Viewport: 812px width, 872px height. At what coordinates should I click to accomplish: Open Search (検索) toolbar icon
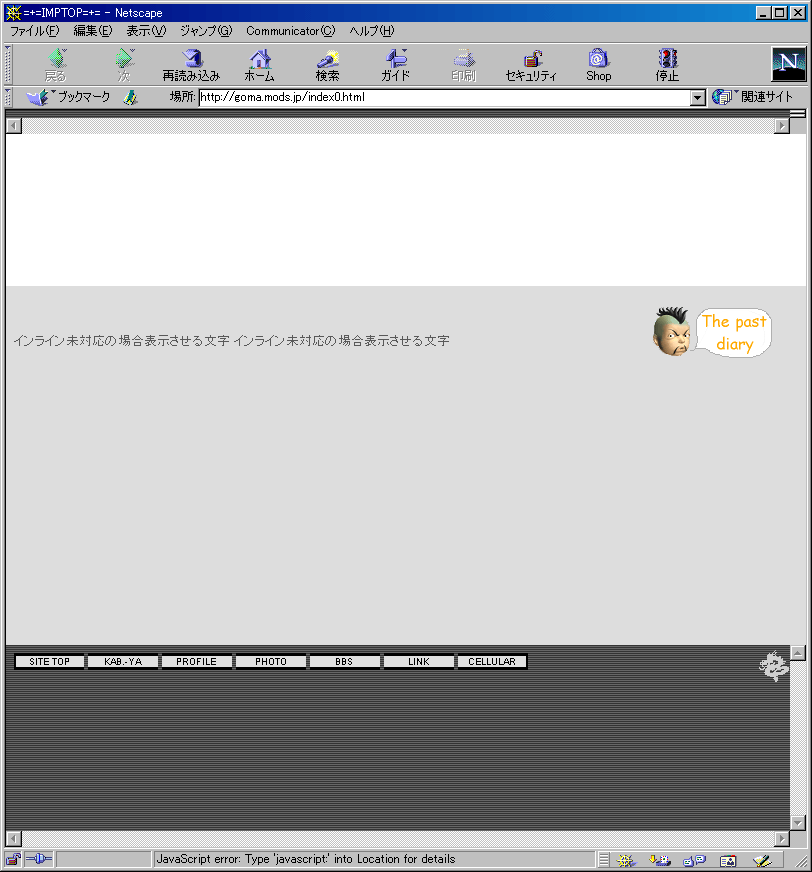[328, 65]
